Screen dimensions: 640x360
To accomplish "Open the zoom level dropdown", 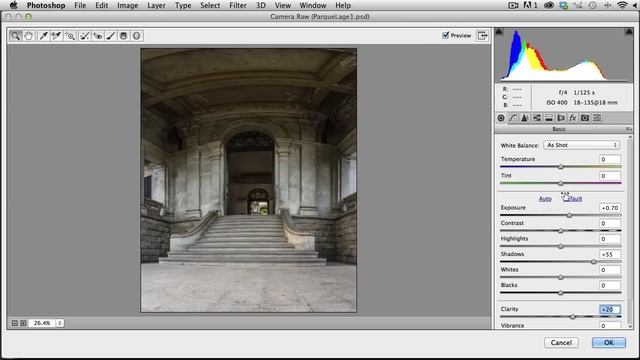I will tap(60, 323).
